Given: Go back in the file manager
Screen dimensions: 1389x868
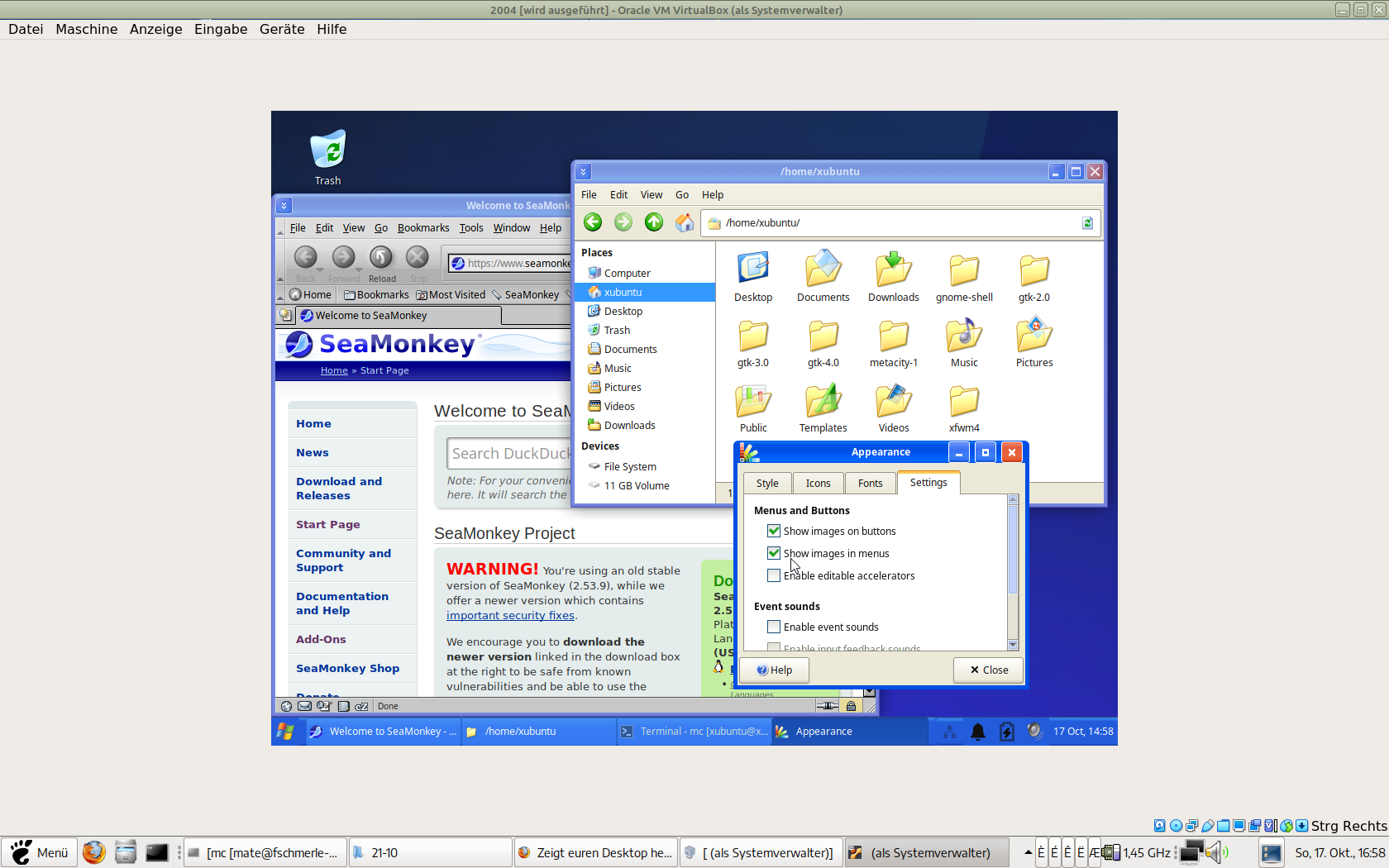Looking at the screenshot, I should click(593, 222).
